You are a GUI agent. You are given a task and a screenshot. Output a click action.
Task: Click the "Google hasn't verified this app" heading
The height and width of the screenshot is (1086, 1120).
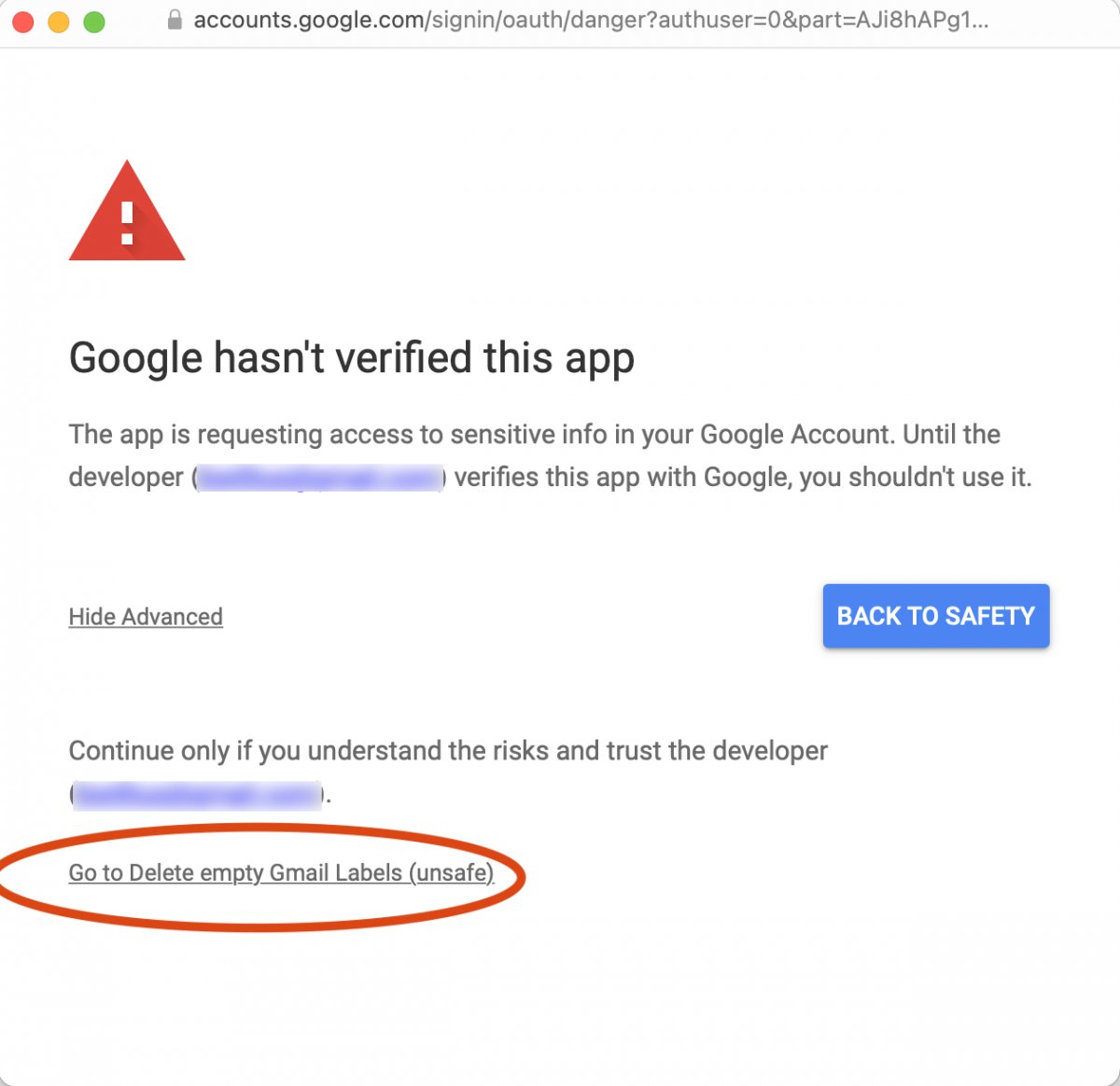352,358
